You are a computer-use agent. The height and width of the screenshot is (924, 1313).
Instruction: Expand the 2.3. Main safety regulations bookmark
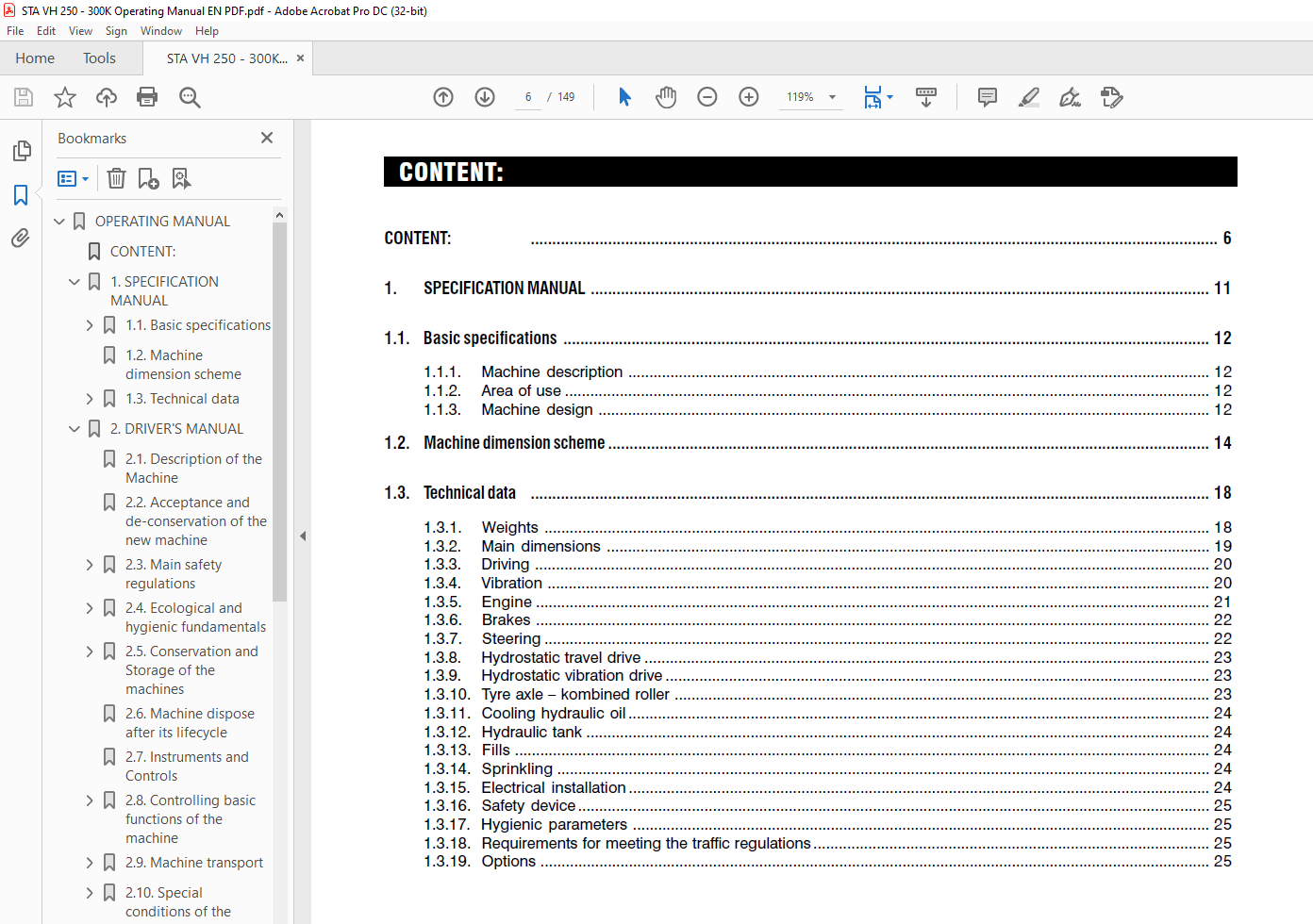[90, 565]
